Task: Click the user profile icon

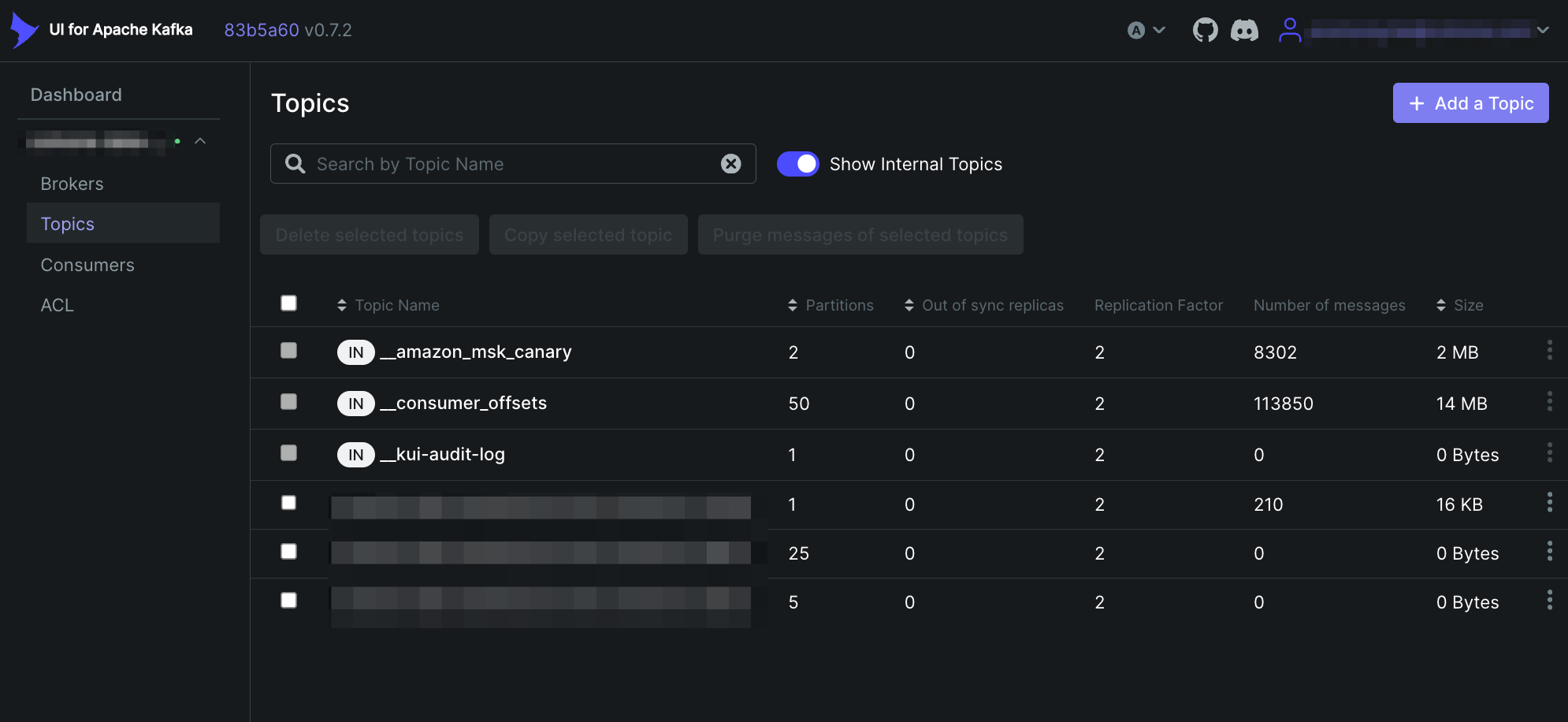Action: click(1290, 29)
